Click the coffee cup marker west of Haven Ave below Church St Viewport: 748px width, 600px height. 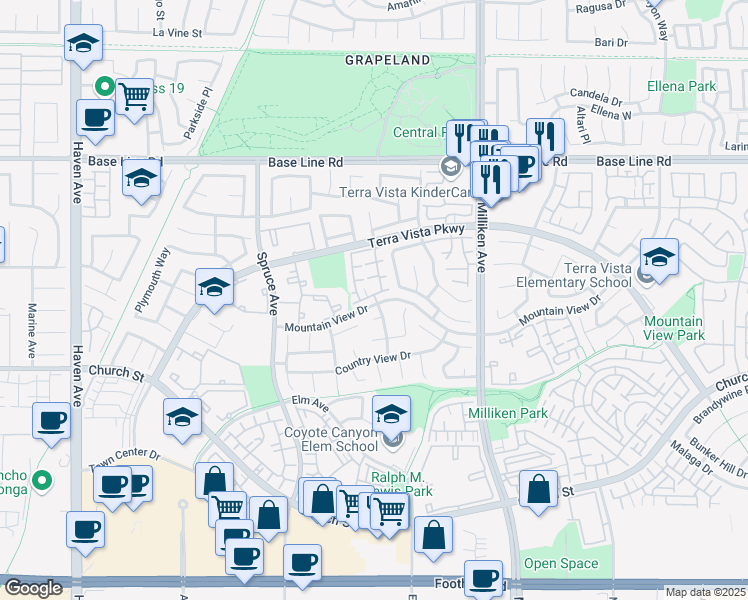click(52, 422)
